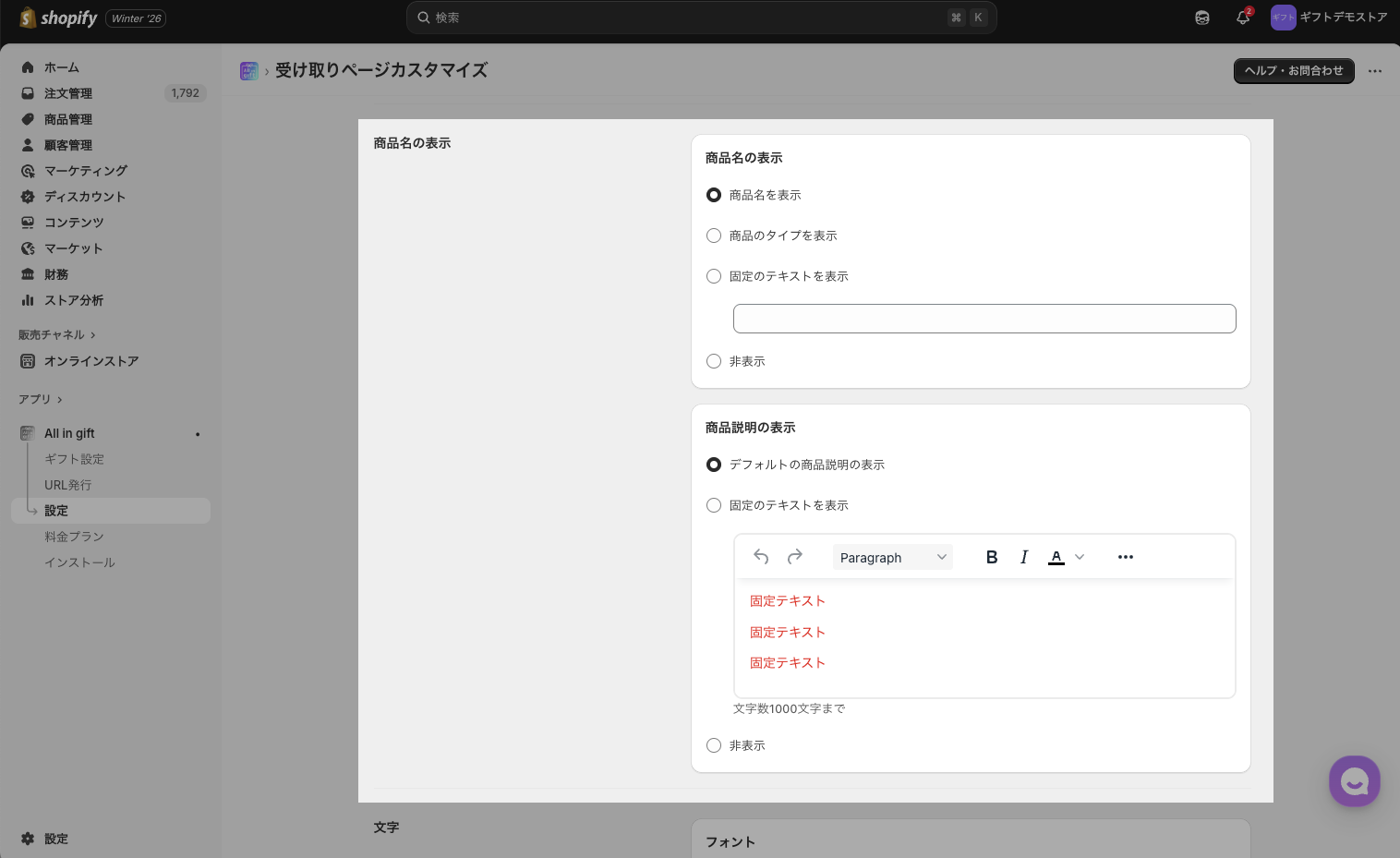Screen dimensions: 1400x858
Task: Toggle italic formatting in editor toolbar
Action: [x=1023, y=557]
